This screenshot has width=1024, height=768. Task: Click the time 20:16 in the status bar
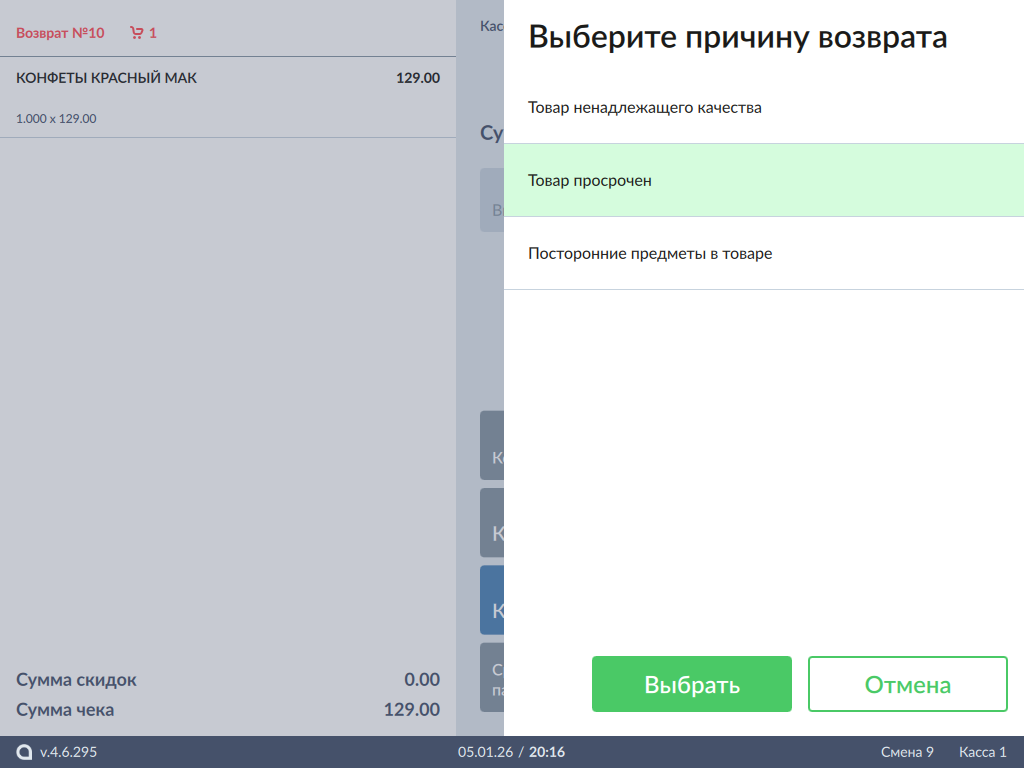point(547,752)
